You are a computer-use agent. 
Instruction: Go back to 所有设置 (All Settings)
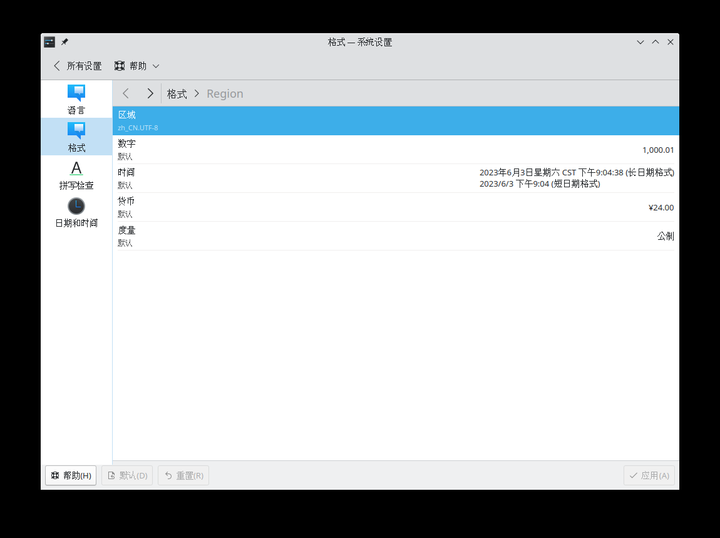point(77,66)
